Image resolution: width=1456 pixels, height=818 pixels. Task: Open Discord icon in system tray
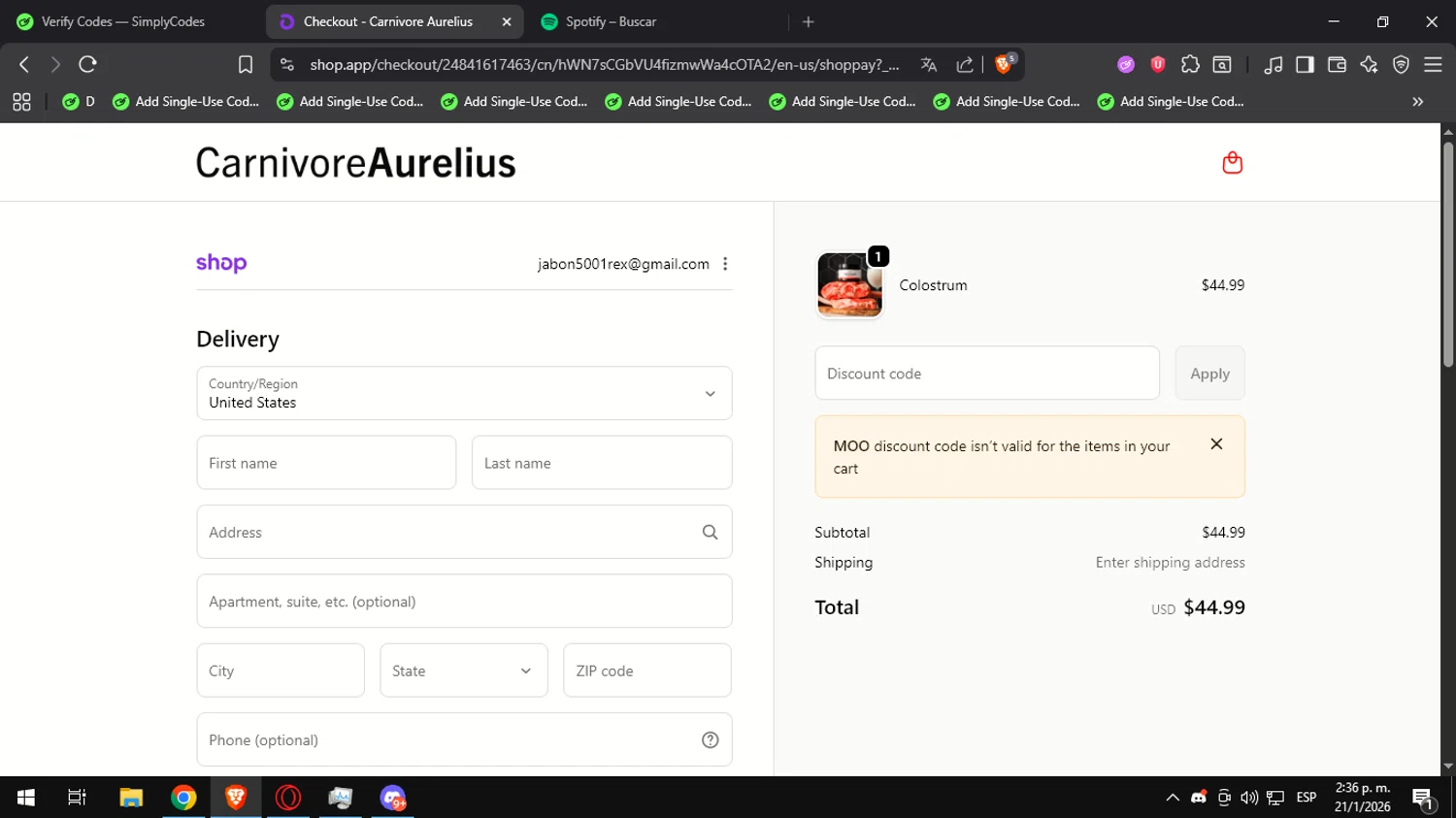tap(1199, 798)
